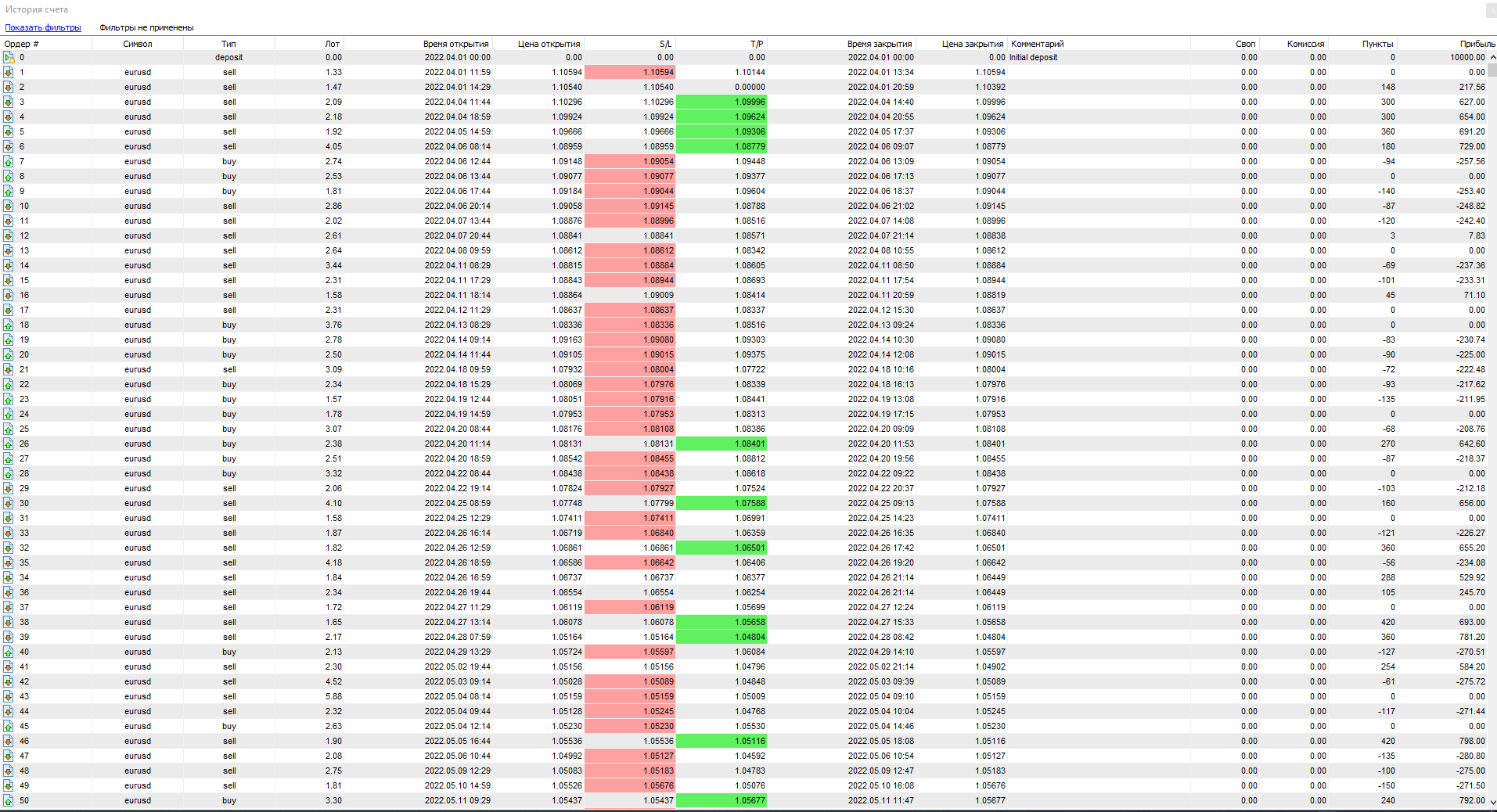Image resolution: width=1497 pixels, height=812 pixels.
Task: Click the sell icon for order 46
Action: (9, 741)
